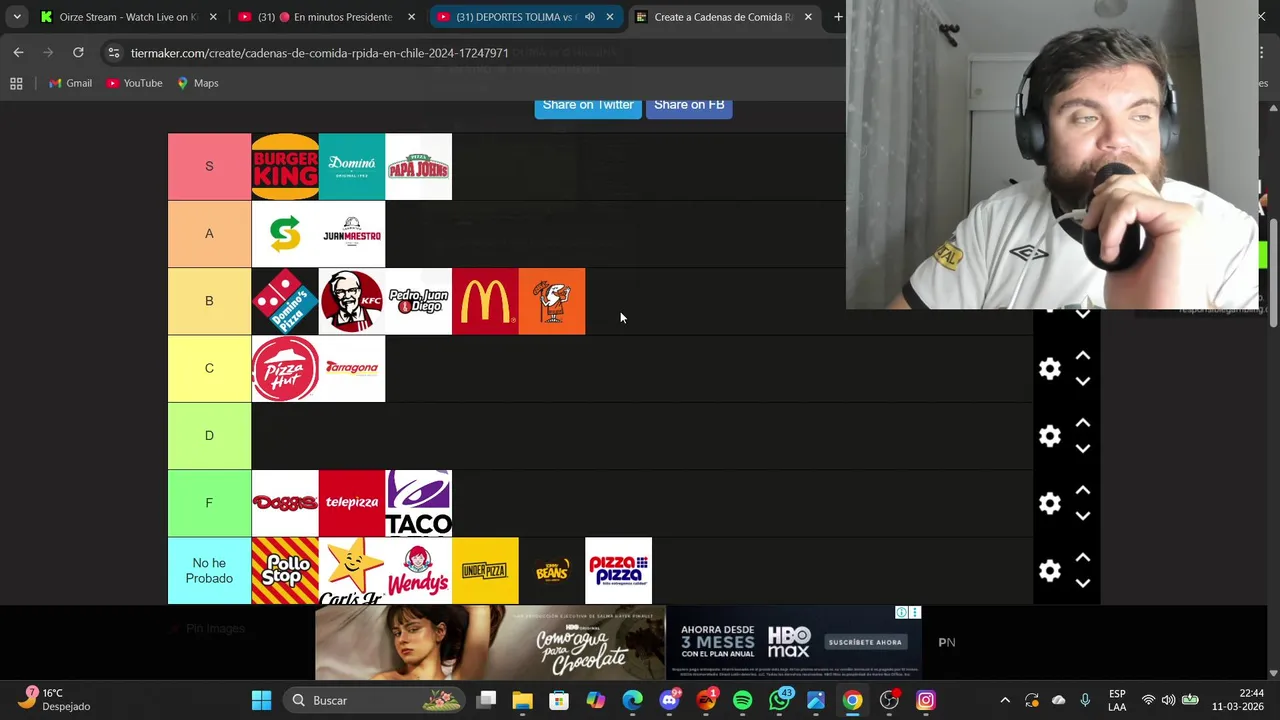Screen dimensions: 1280x720
Task: Open settings gear for the D tier row
Action: click(1049, 436)
